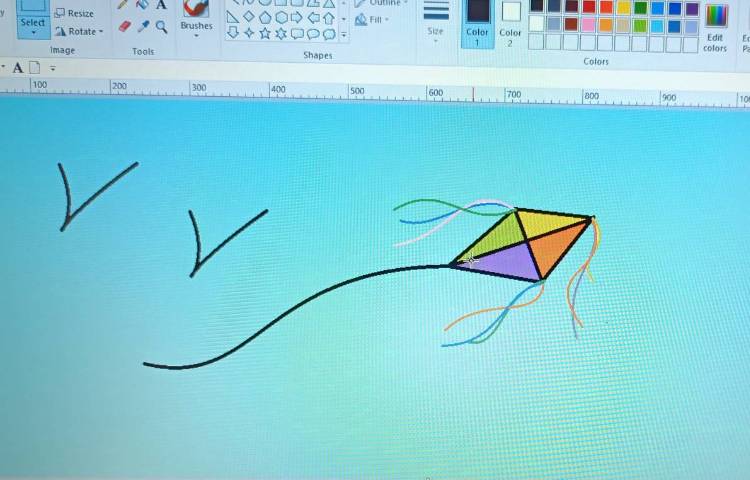Select the rounded rectangle callout shape
This screenshot has width=750, height=480.
tap(297, 33)
